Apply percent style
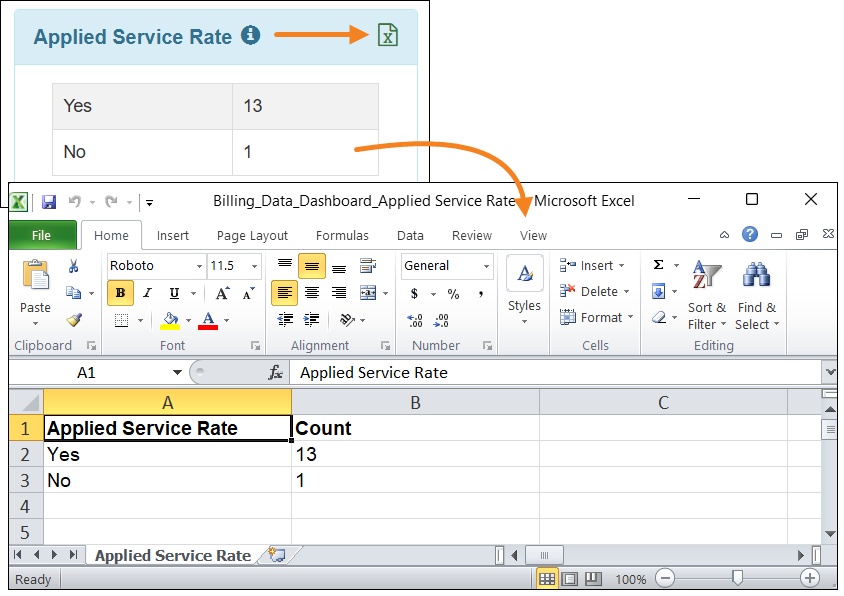Image resolution: width=844 pixels, height=596 pixels. [453, 293]
